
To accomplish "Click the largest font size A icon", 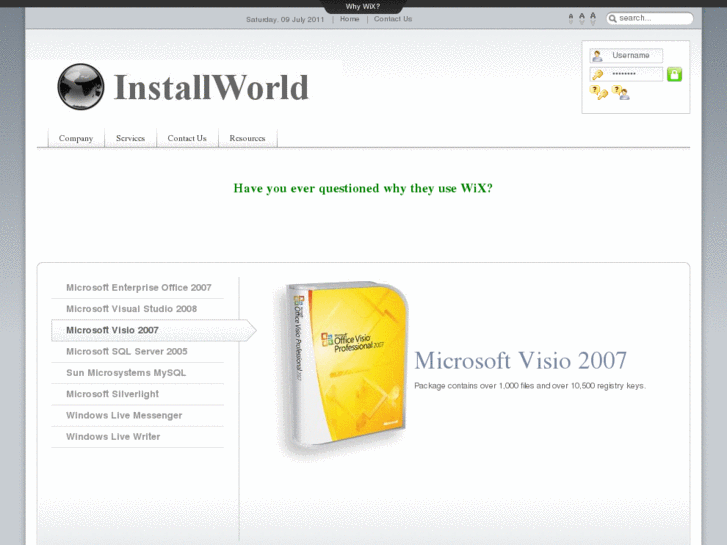I will pos(593,19).
